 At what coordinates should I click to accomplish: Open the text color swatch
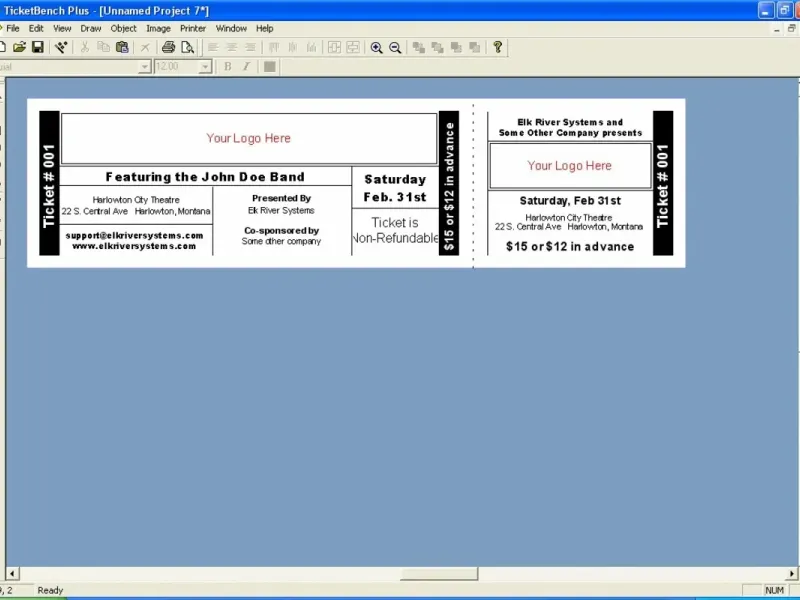coord(270,66)
